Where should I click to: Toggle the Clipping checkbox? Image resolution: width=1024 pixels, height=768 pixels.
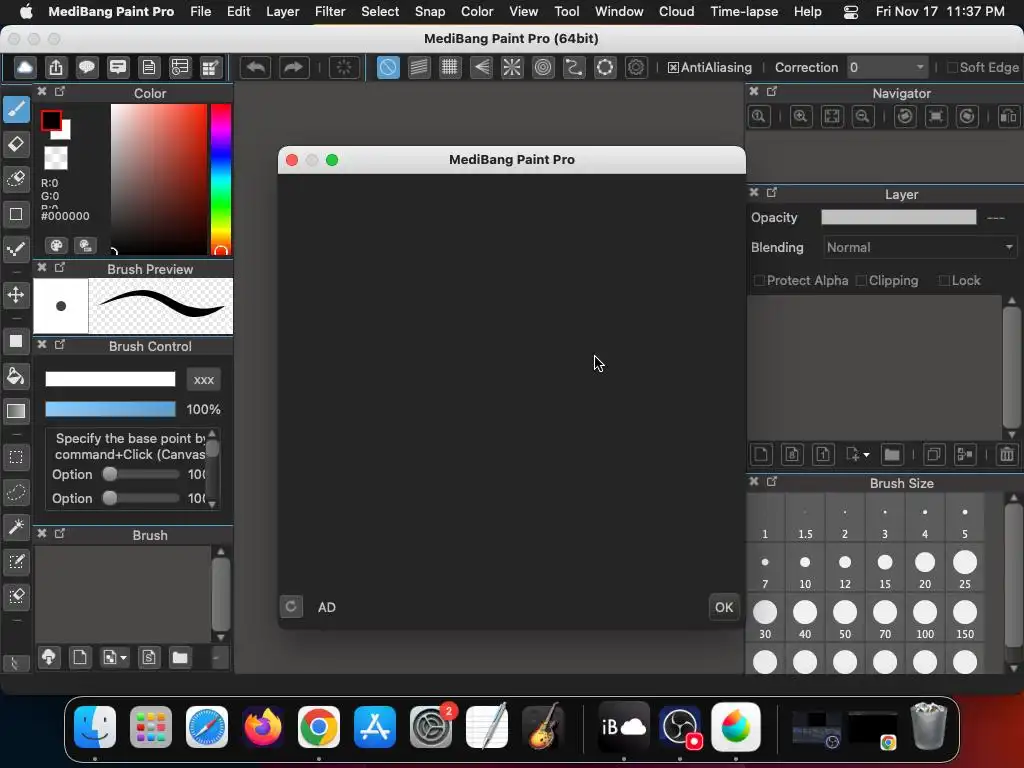[861, 280]
